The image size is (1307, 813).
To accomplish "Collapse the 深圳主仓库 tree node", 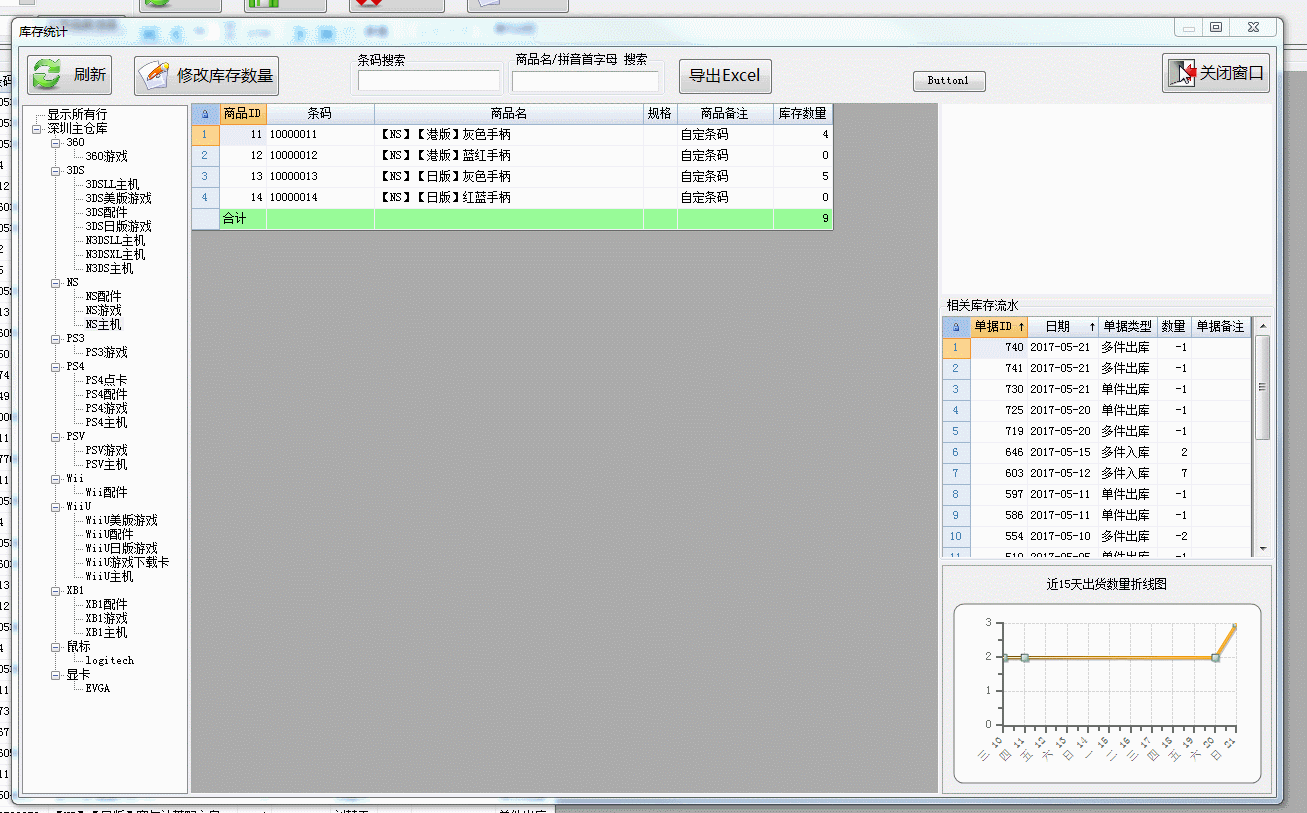I will [37, 129].
